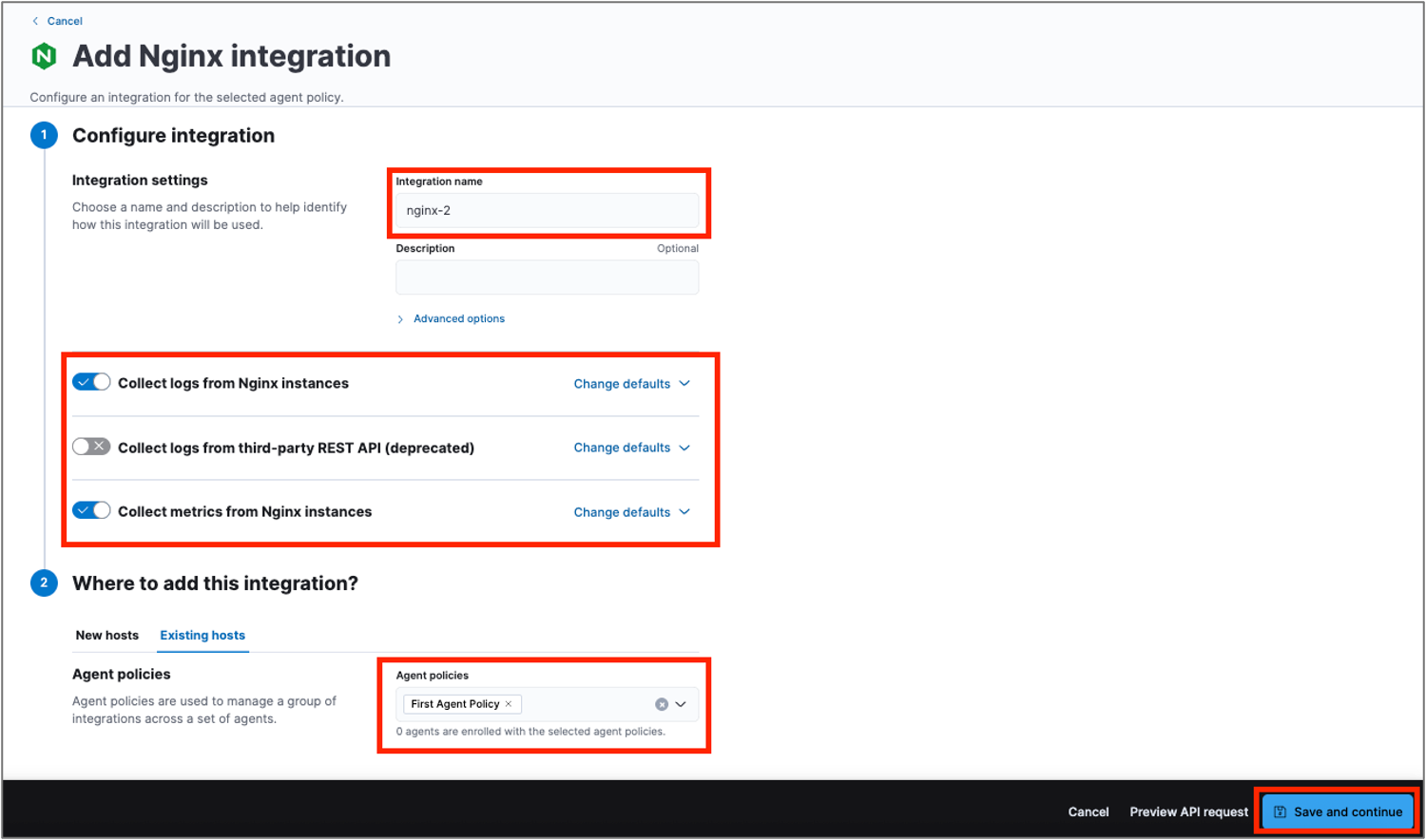Viewport: 1426px width, 840px height.
Task: Click the save icon on Save and continue
Action: 1280,811
